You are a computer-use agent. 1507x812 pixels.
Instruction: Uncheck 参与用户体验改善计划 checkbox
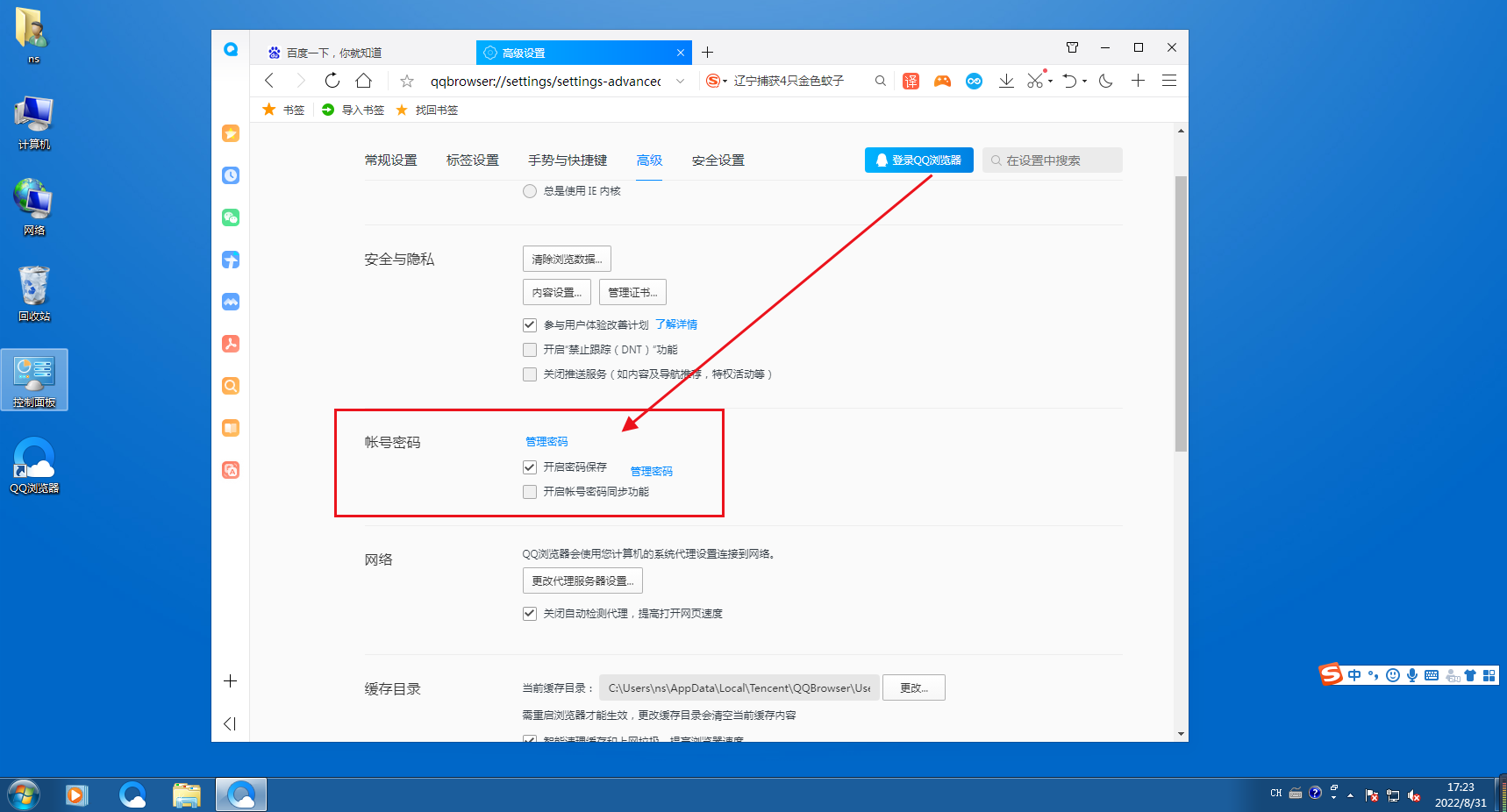pos(530,325)
